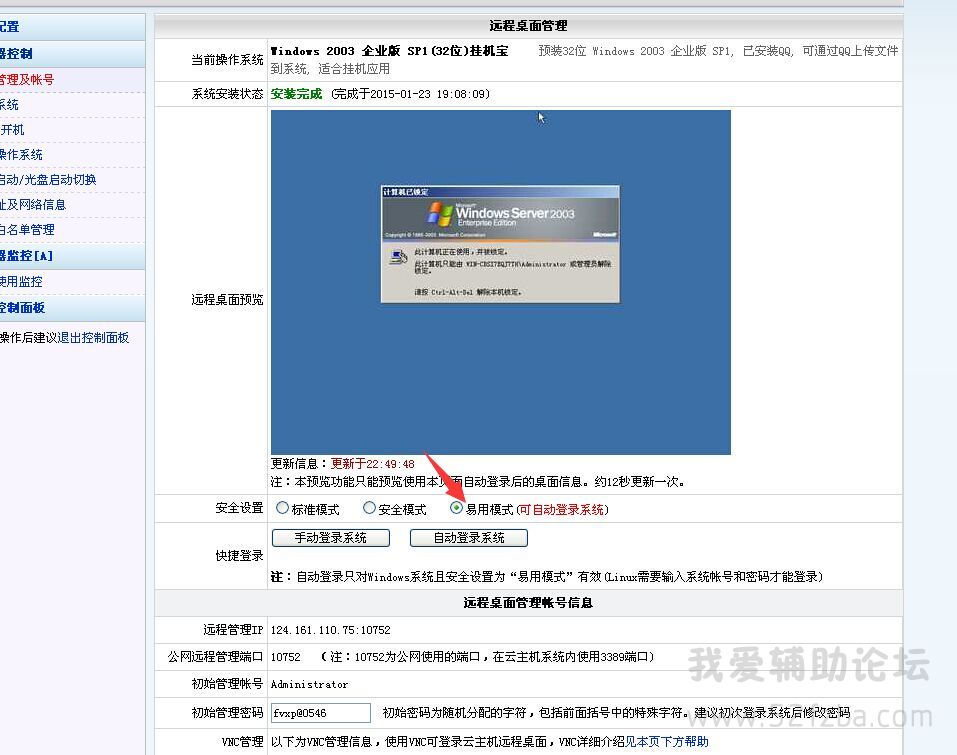957x755 pixels.
Task: Click the 退出控制面板 link in sidebar
Action: (x=93, y=338)
